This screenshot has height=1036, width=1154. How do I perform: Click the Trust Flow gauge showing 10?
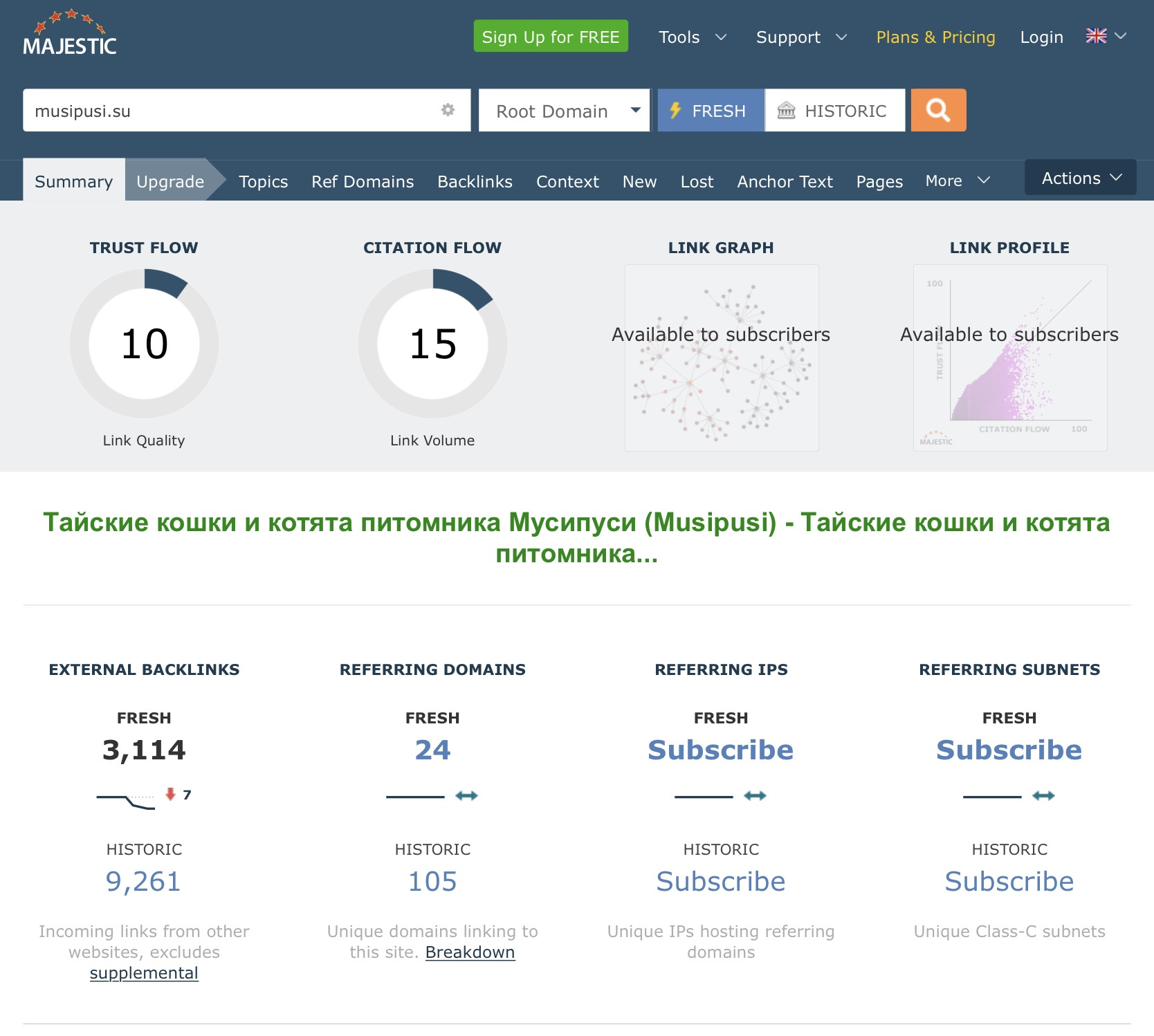(x=144, y=344)
